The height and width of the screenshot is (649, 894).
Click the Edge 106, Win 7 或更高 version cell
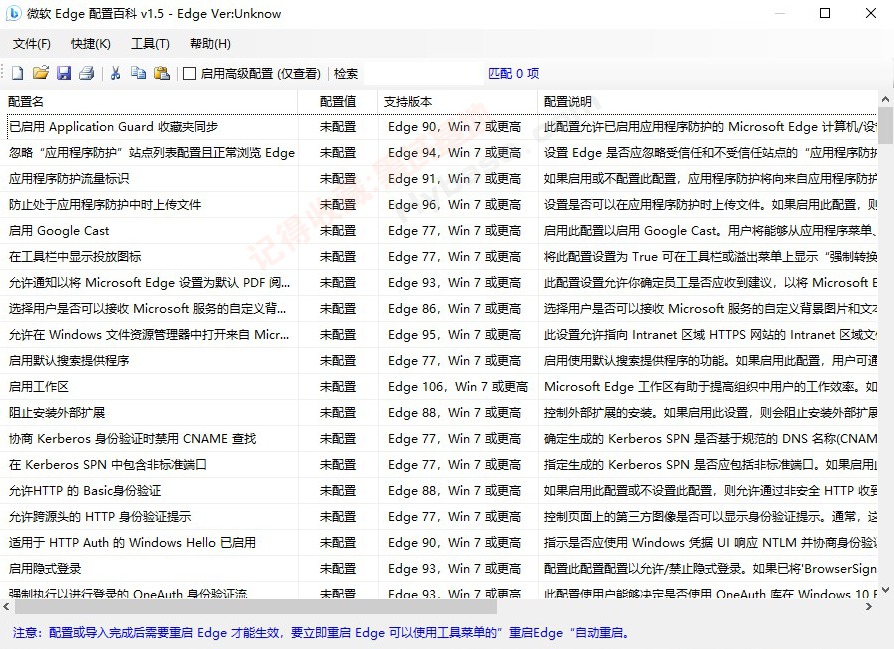(x=458, y=387)
